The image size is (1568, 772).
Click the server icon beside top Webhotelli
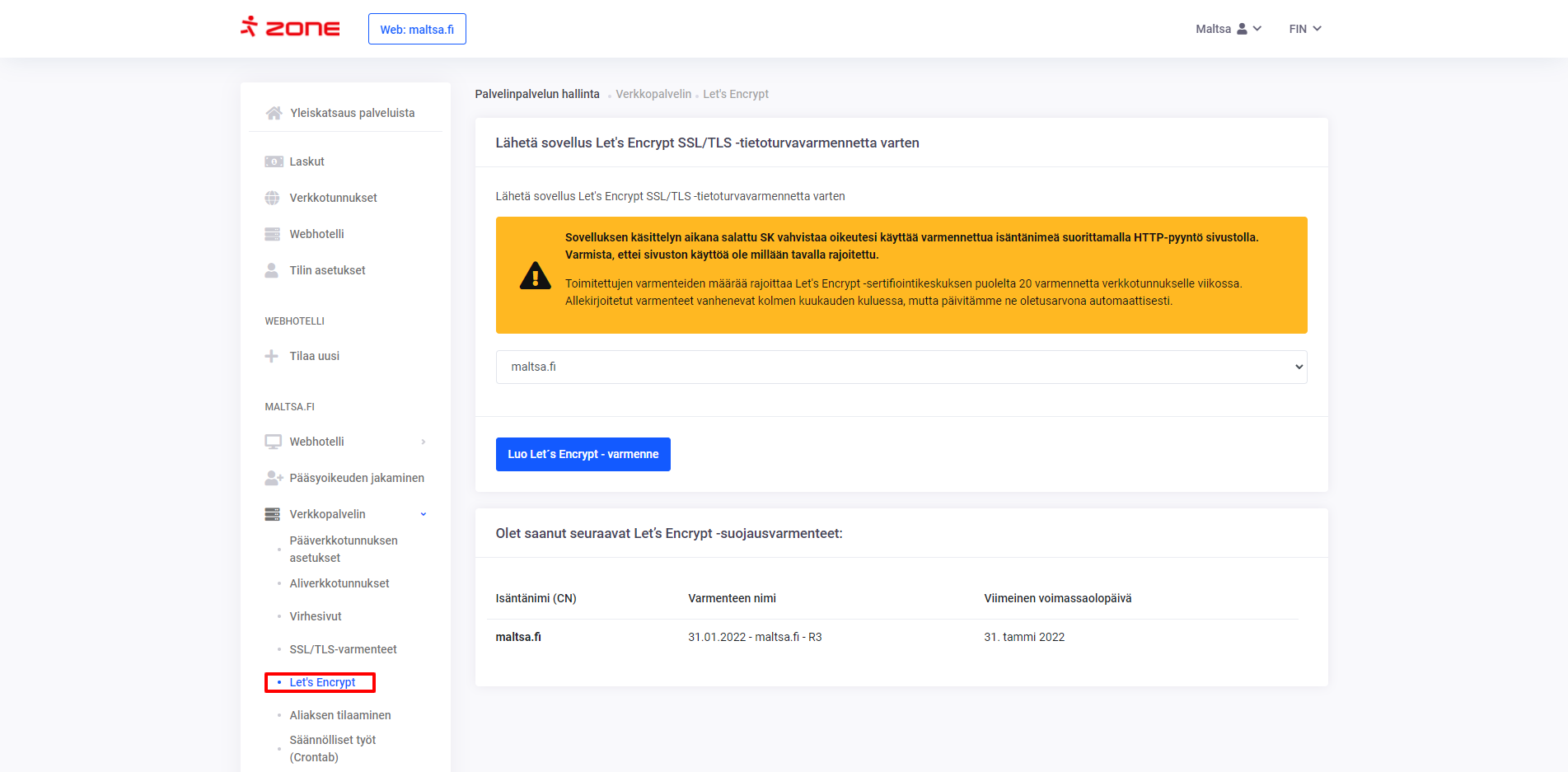click(x=272, y=234)
